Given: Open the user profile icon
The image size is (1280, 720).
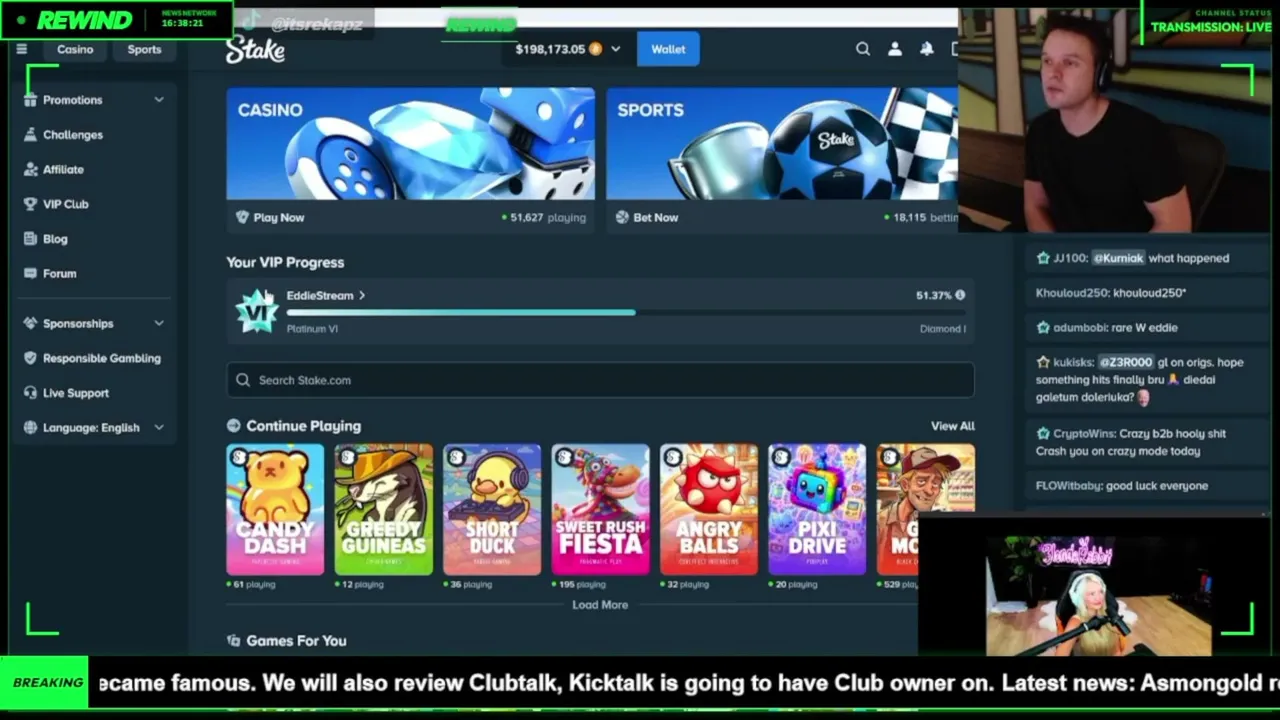Looking at the screenshot, I should point(895,49).
